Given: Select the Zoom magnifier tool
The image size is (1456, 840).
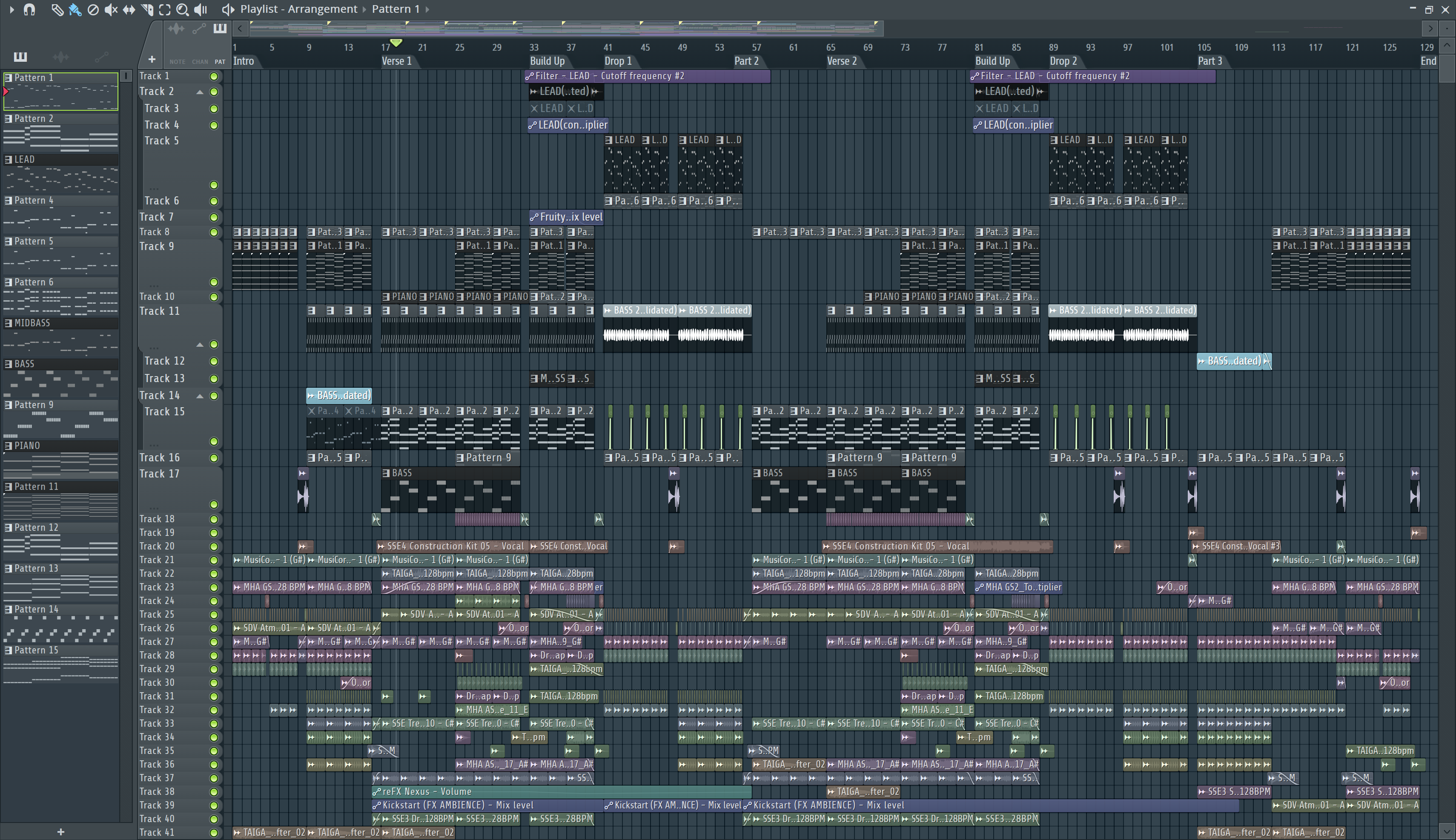Looking at the screenshot, I should pos(182,9).
